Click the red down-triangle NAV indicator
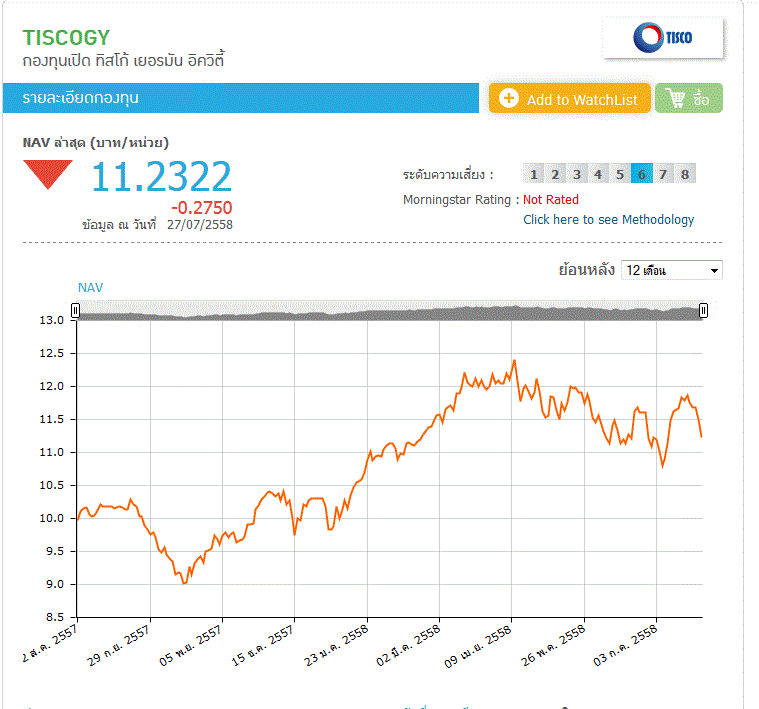The width and height of the screenshot is (759, 709). pos(48,174)
